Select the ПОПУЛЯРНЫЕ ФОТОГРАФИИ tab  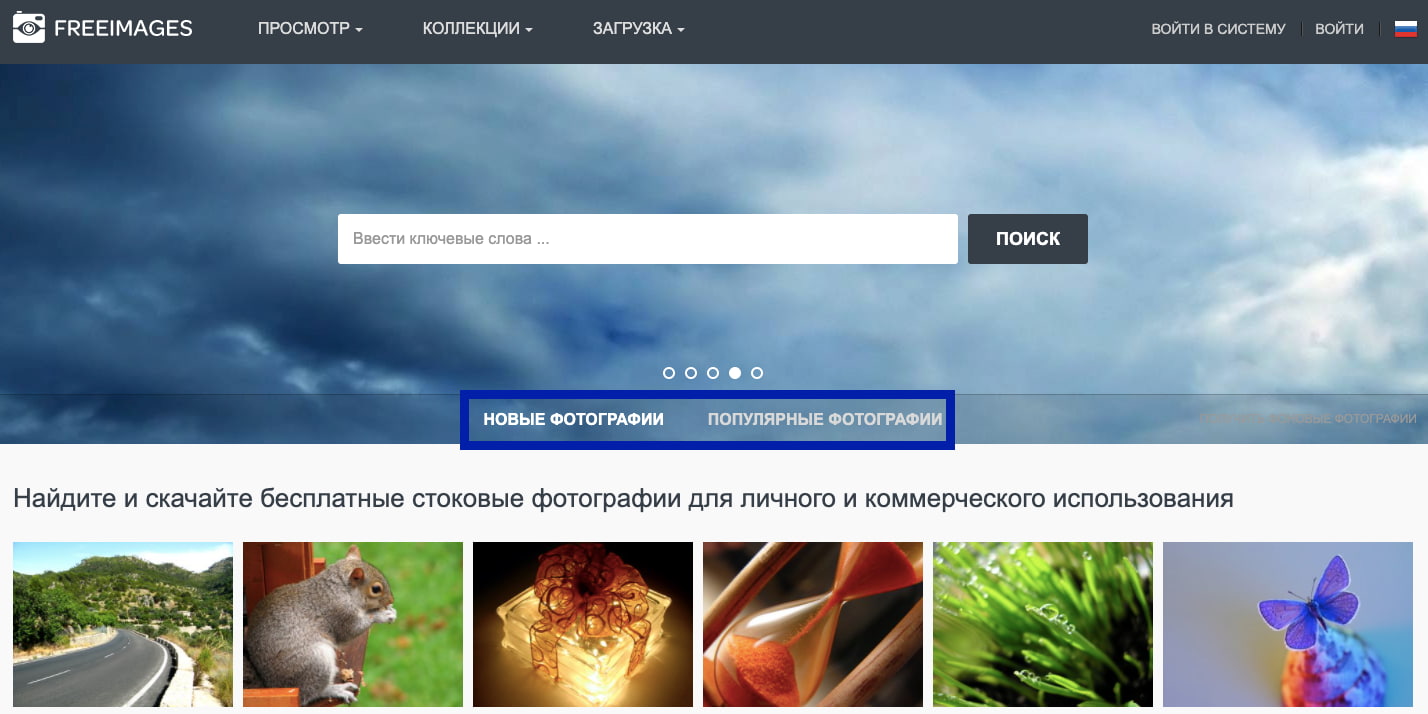824,419
